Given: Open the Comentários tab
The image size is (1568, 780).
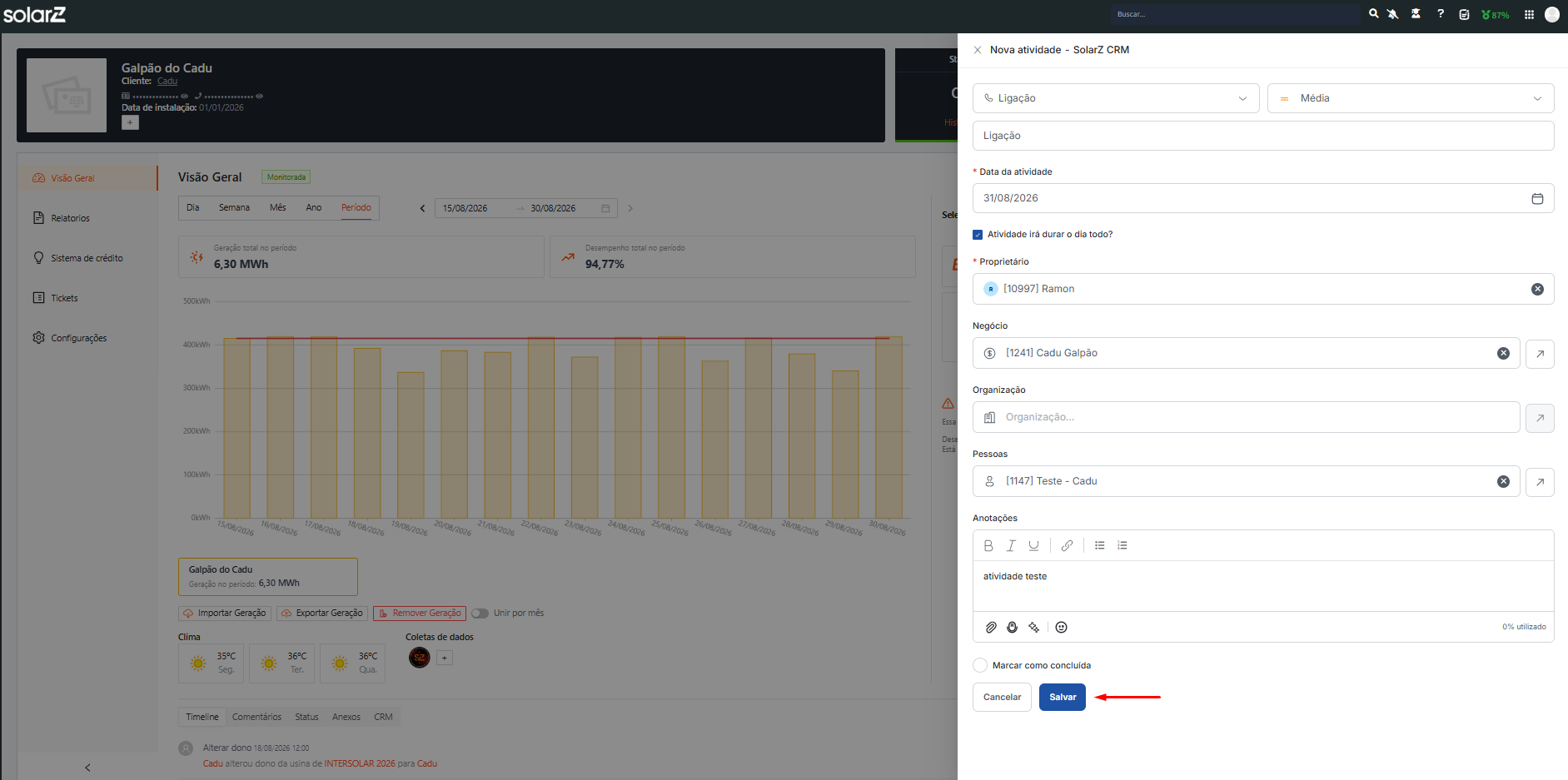Looking at the screenshot, I should click(x=256, y=717).
